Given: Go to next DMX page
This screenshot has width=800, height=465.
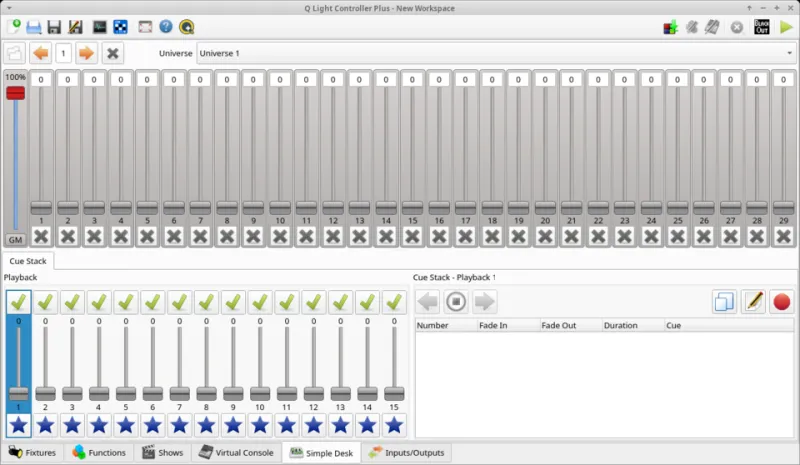Looking at the screenshot, I should click(x=86, y=53).
